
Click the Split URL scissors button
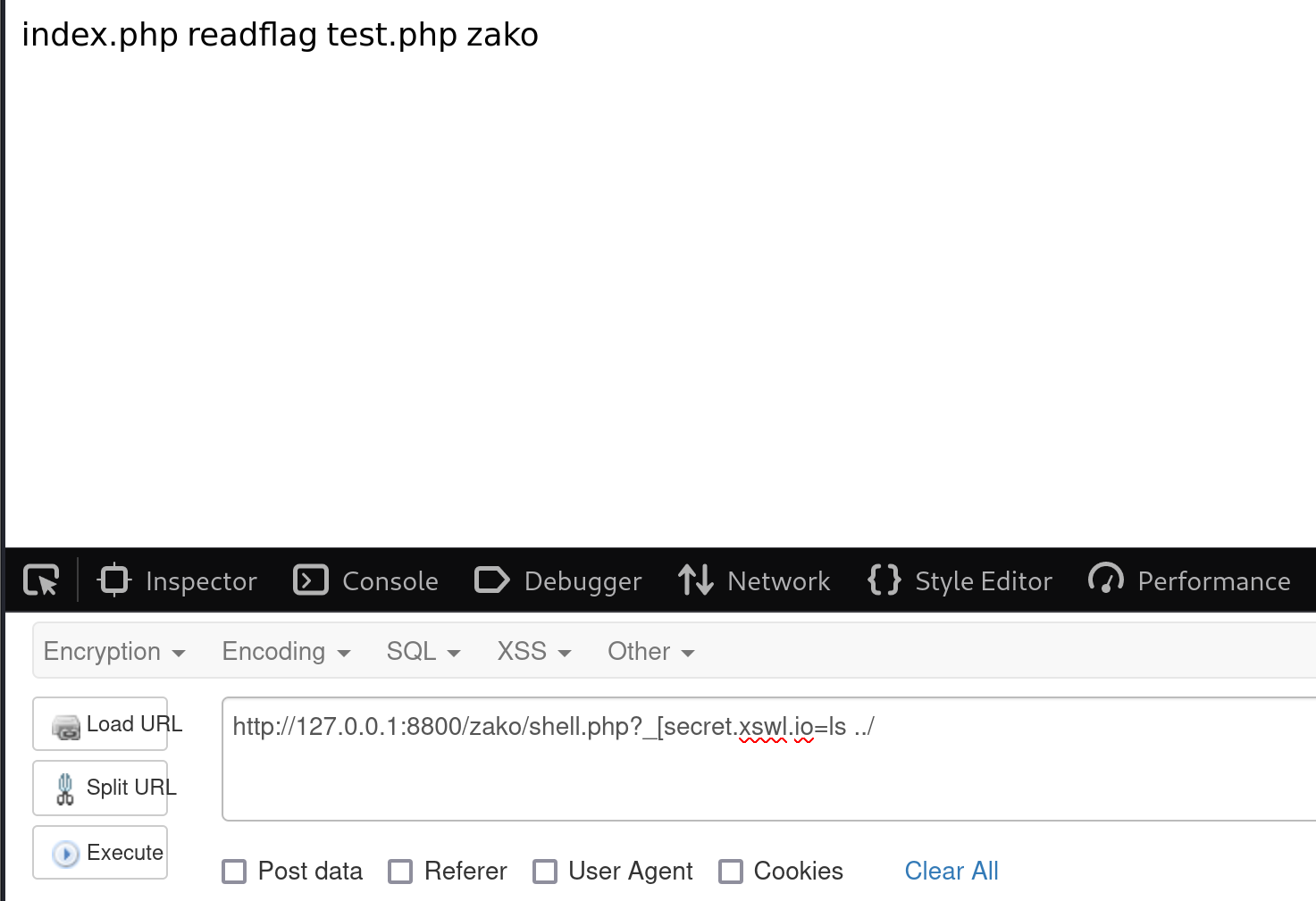pos(100,788)
